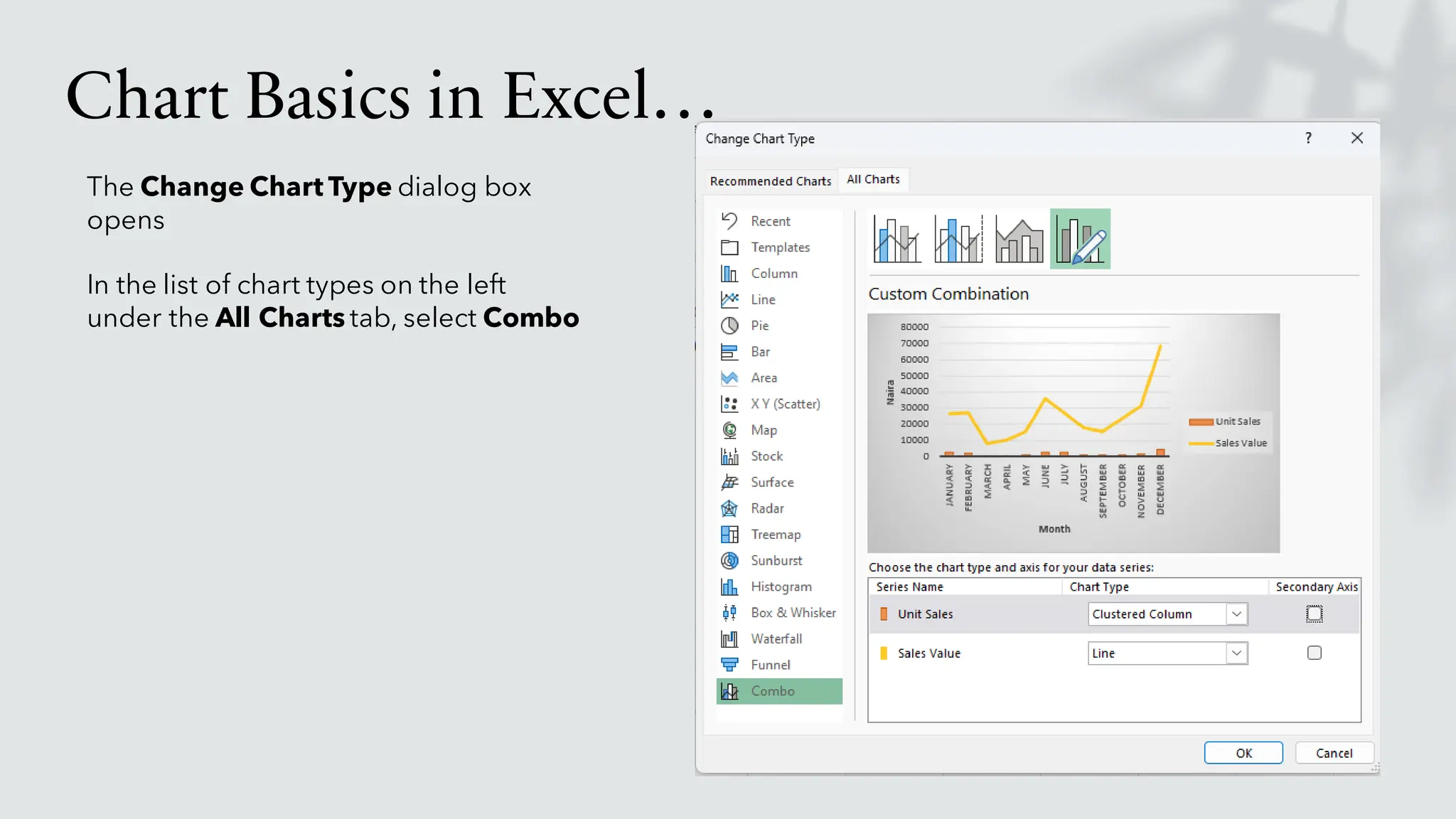The width and height of the screenshot is (1456, 819).
Task: Click the OK button
Action: click(x=1243, y=753)
